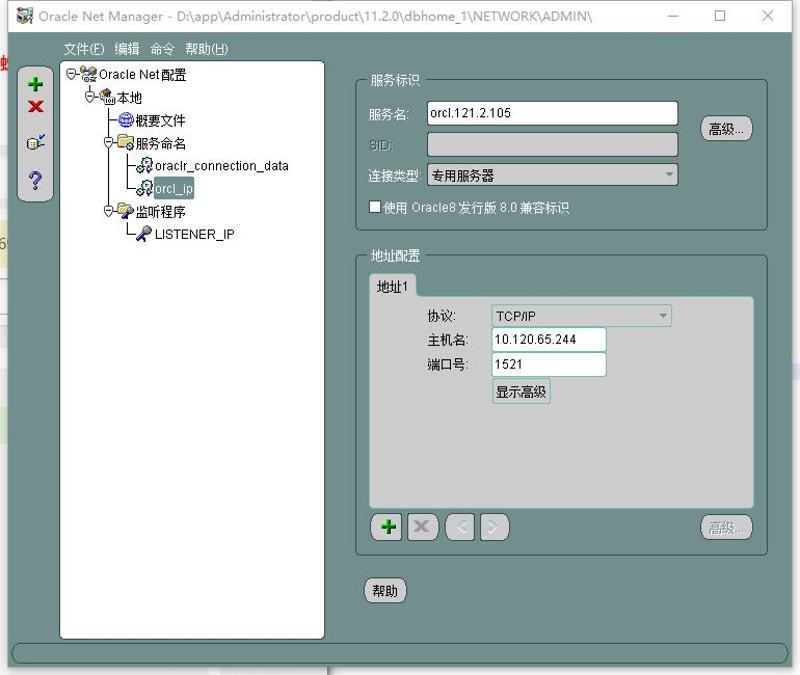Open the 文件(F) menu
800x675 pixels.
[x=84, y=49]
